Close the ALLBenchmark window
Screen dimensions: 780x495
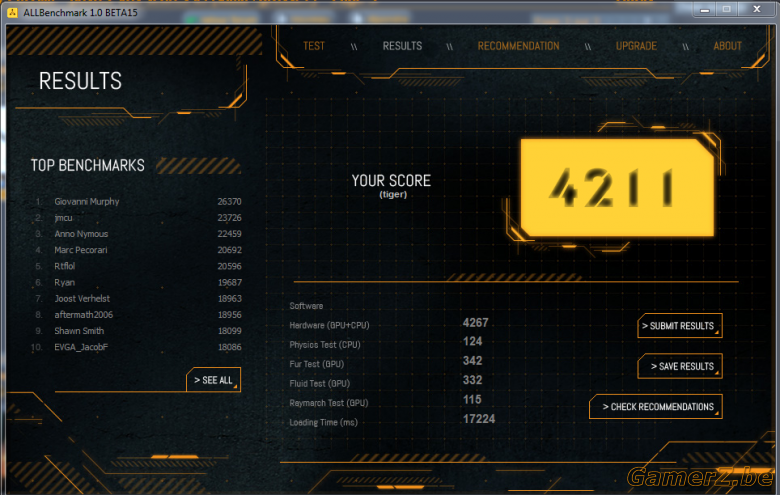click(x=757, y=9)
